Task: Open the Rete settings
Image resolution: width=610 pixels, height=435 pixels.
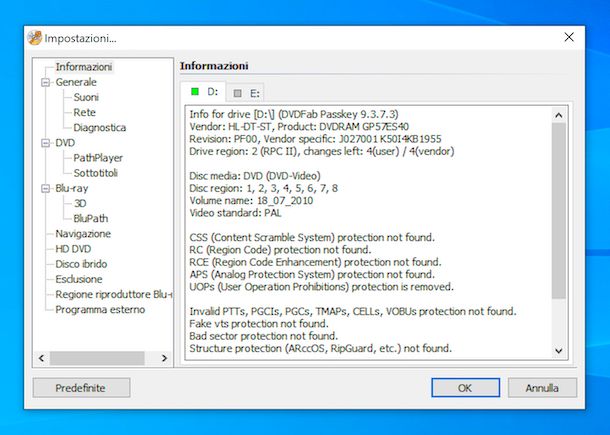Action: (x=84, y=112)
